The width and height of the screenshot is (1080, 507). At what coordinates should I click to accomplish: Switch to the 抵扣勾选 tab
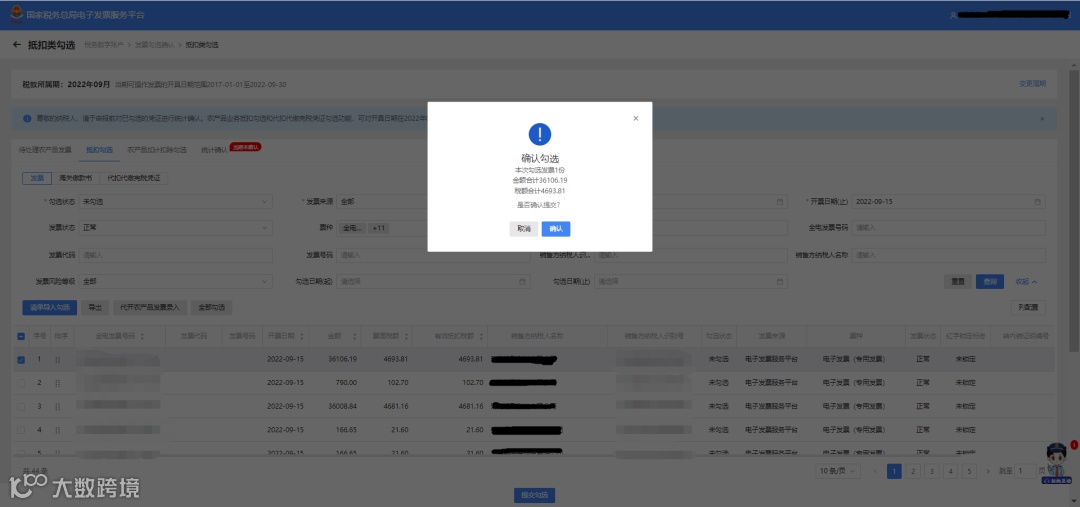tap(99, 149)
